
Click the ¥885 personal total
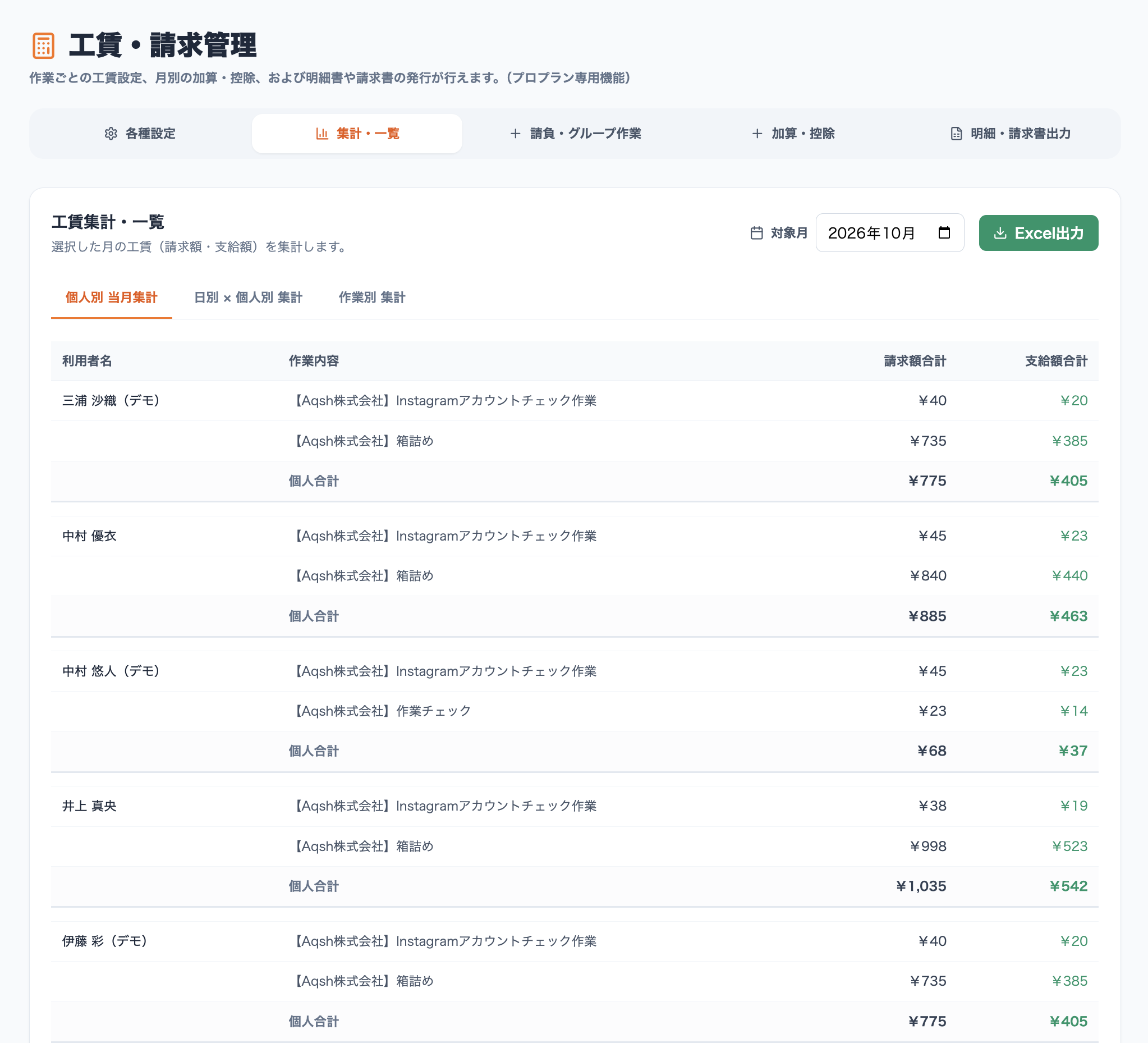[x=927, y=616]
